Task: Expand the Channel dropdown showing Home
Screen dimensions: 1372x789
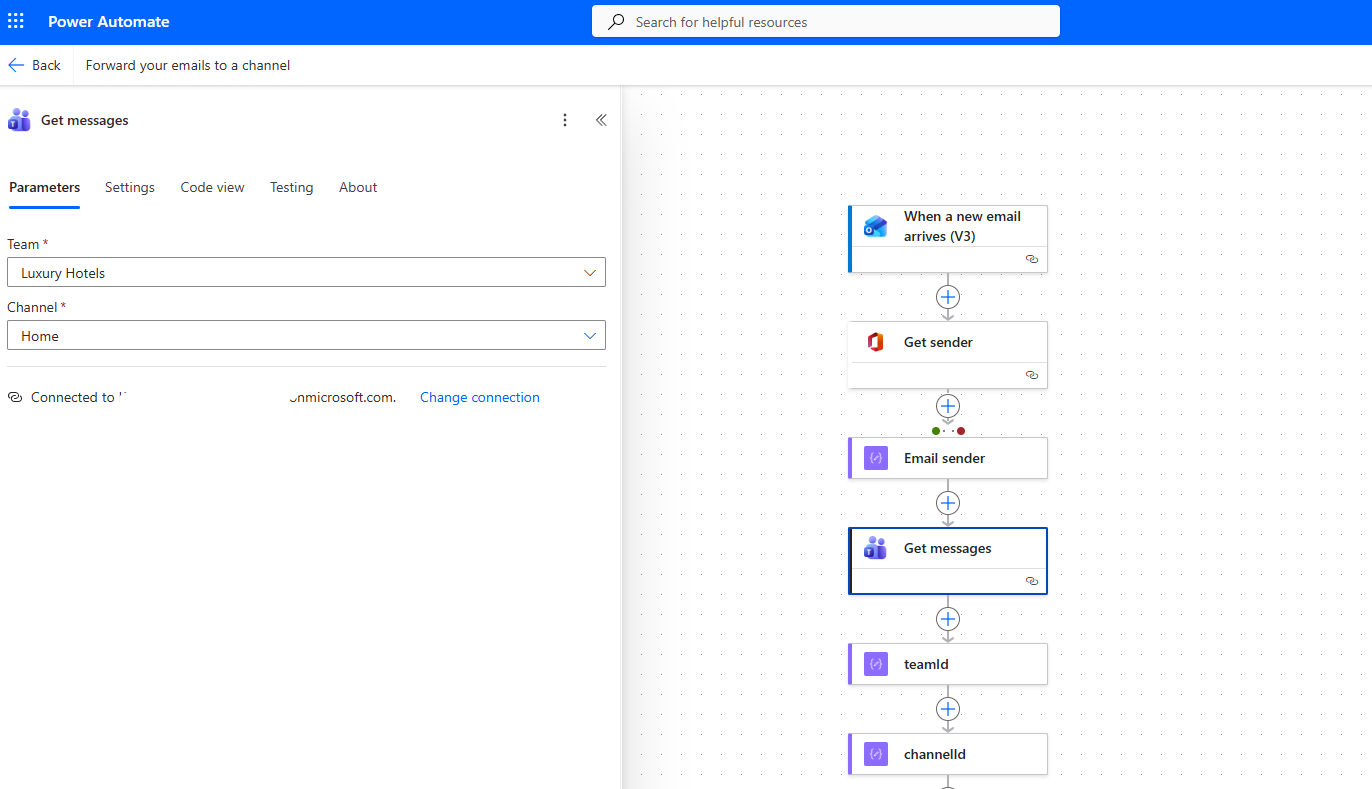Action: (x=591, y=336)
